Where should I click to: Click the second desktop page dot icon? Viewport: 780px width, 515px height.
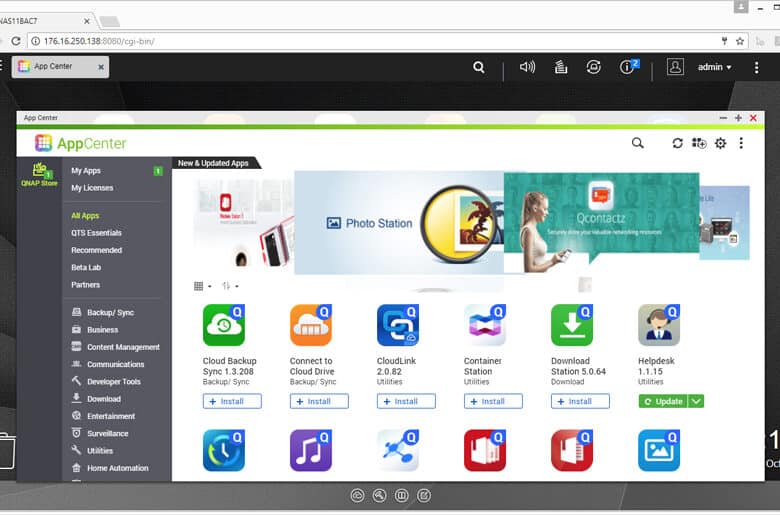[x=380, y=495]
